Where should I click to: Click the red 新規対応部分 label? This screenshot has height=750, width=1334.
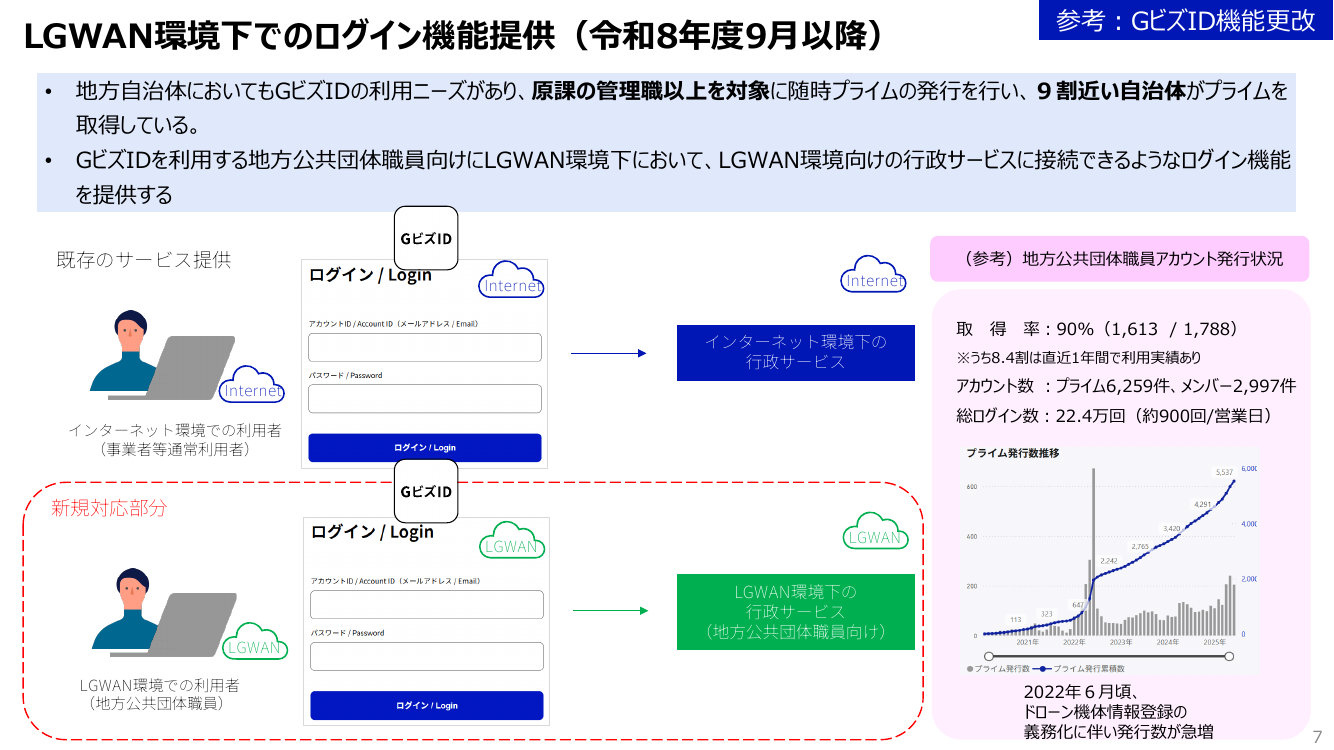[109, 508]
